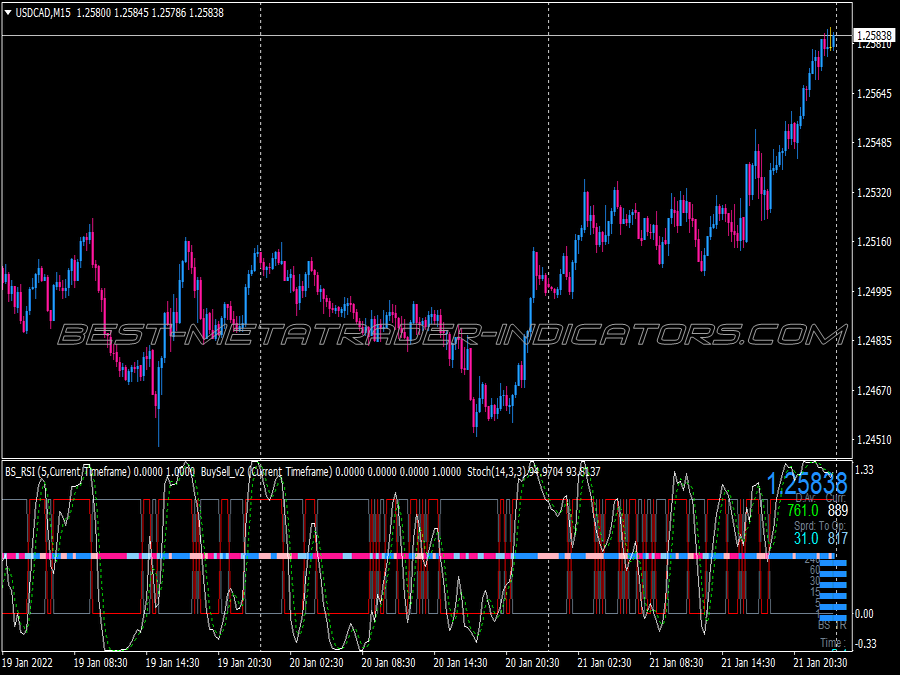Click the 20 Jan 20:30 time axis label
This screenshot has height=675, width=900.
[532, 662]
